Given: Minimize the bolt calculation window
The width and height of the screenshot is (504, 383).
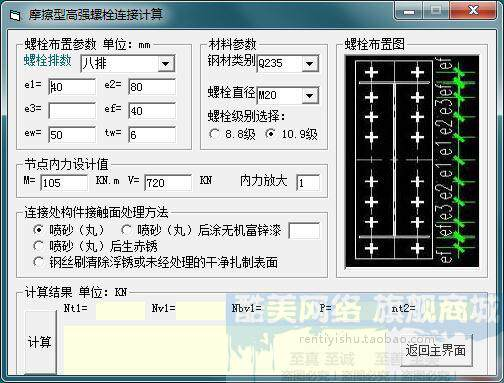Looking at the screenshot, I should (x=409, y=11).
